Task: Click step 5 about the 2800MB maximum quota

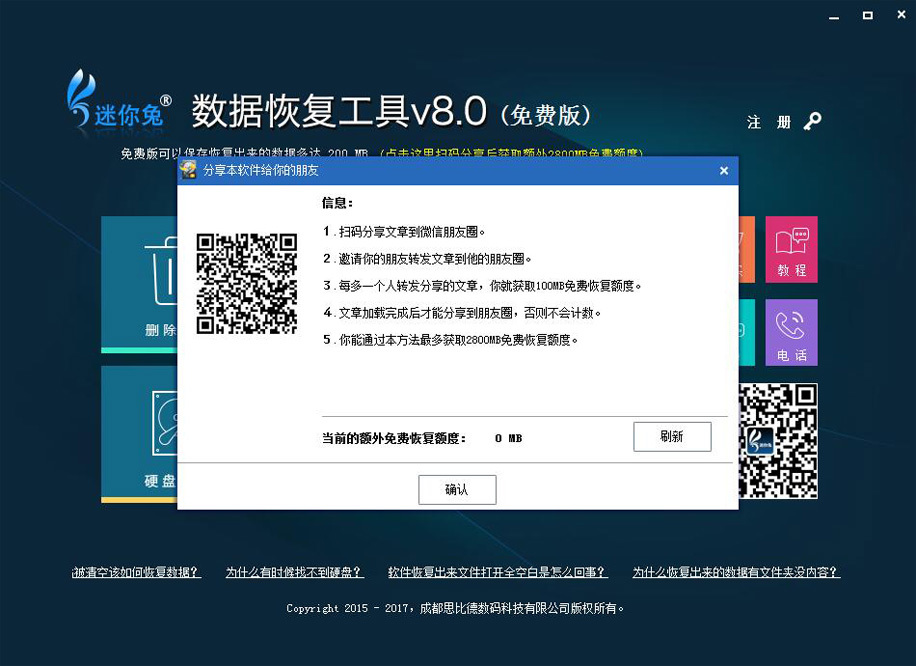Action: coord(450,339)
